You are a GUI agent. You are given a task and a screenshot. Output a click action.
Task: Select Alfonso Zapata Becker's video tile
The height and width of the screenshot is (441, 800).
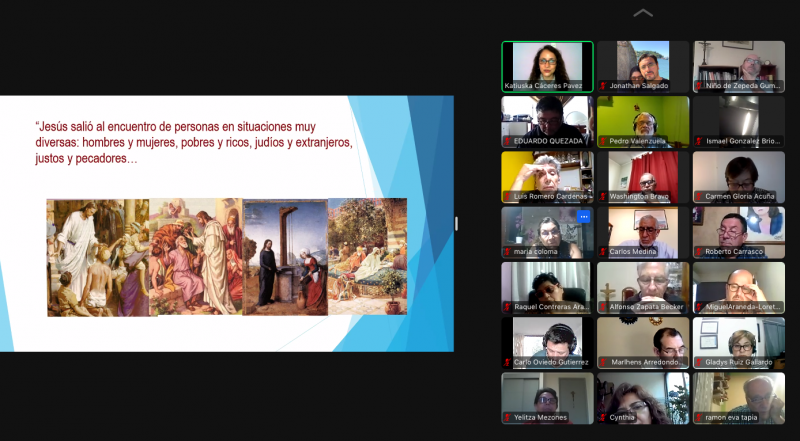tap(643, 288)
